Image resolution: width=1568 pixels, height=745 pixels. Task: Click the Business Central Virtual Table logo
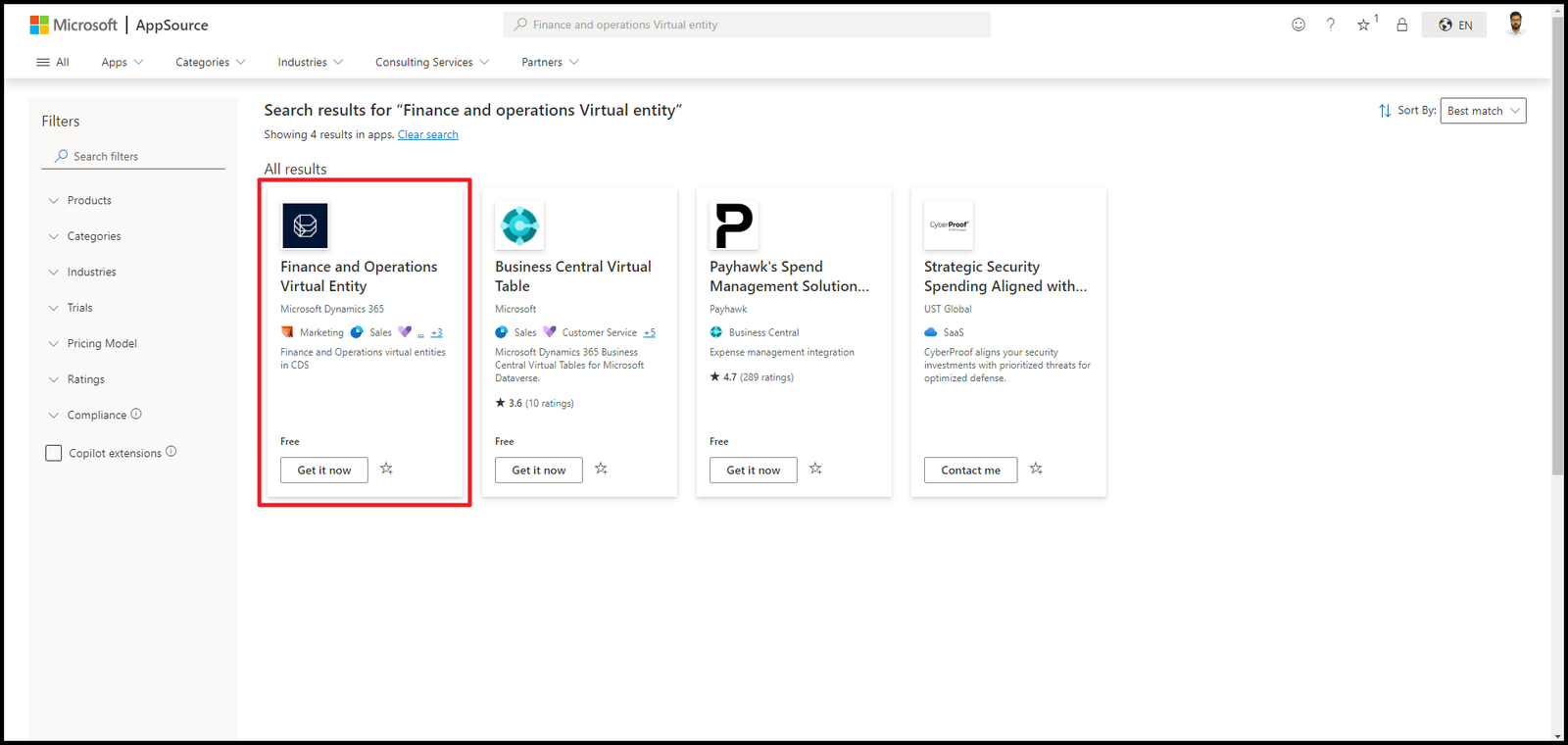[519, 225]
